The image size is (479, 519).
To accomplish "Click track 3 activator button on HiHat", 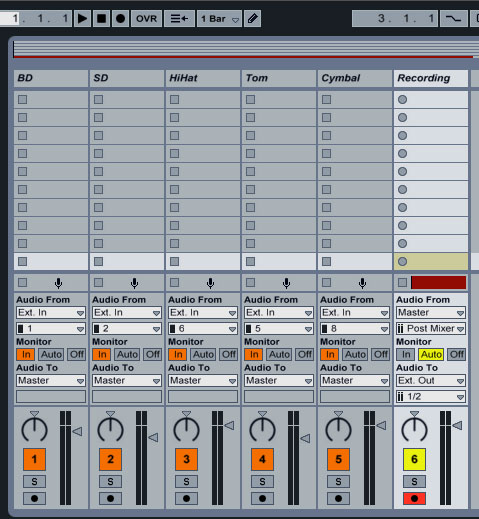I will click(186, 459).
